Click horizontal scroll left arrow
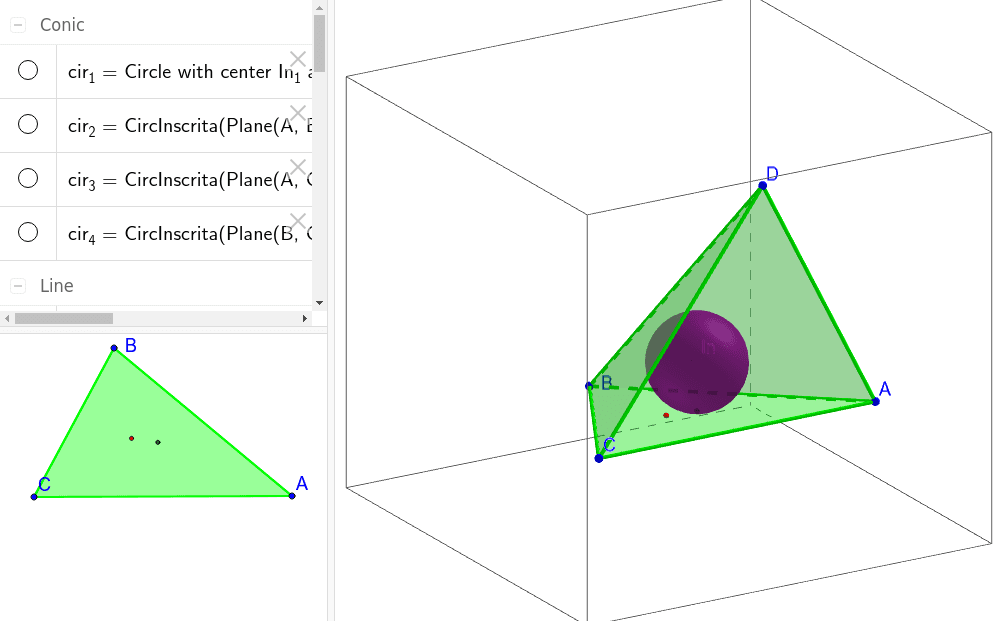1005x623 pixels. (x=7, y=319)
